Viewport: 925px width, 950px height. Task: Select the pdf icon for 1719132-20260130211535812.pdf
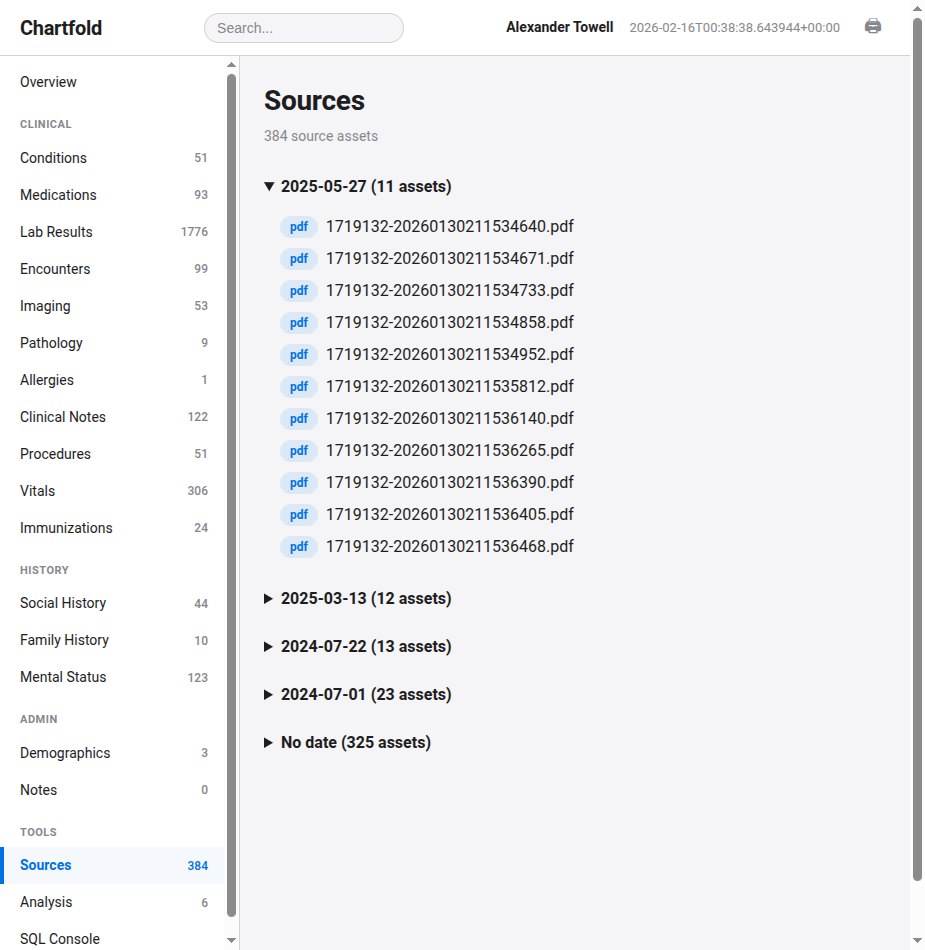point(298,386)
